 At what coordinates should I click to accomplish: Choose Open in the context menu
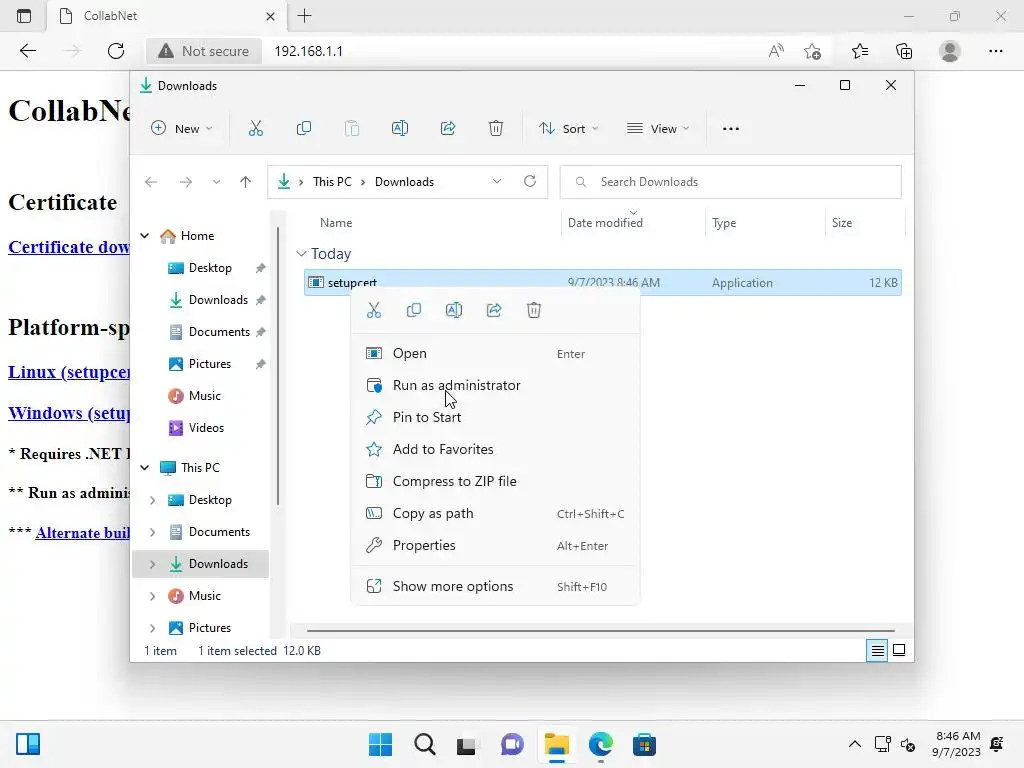pos(495,353)
